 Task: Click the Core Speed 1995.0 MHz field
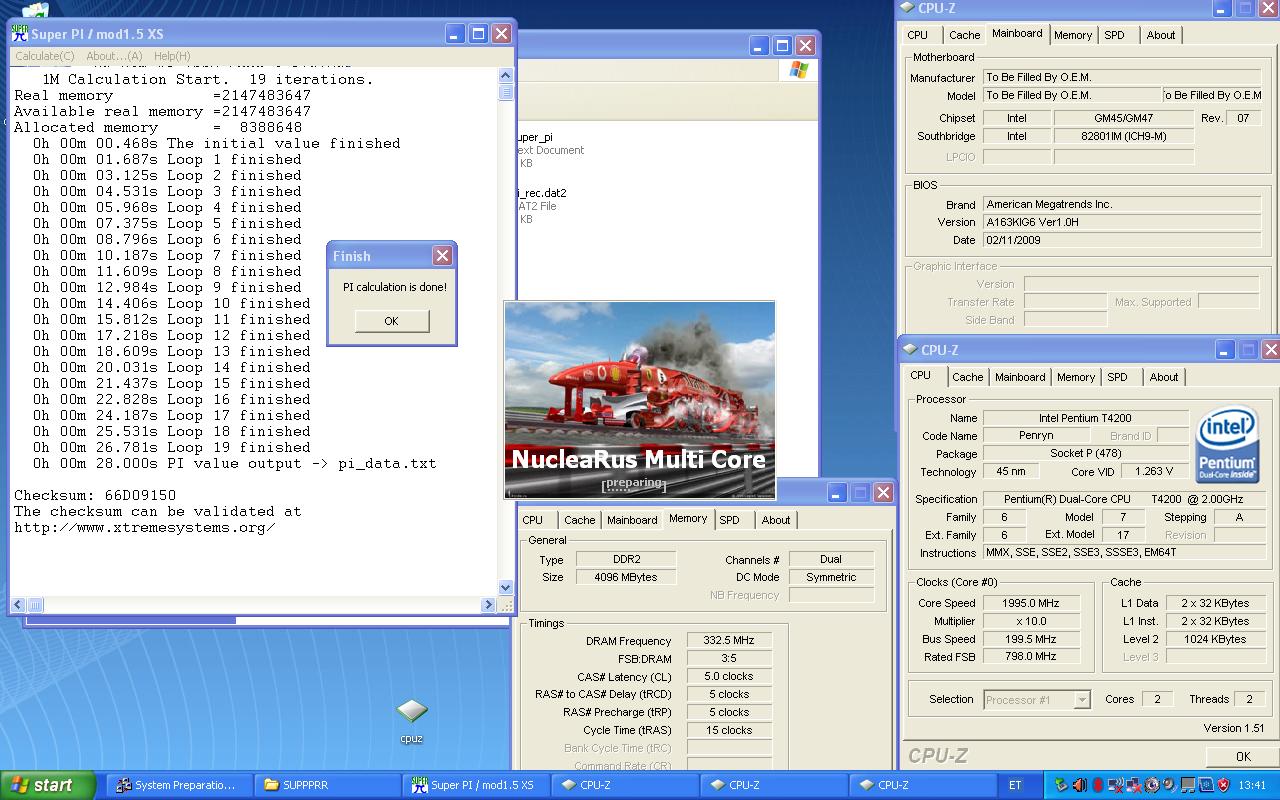pos(1031,603)
